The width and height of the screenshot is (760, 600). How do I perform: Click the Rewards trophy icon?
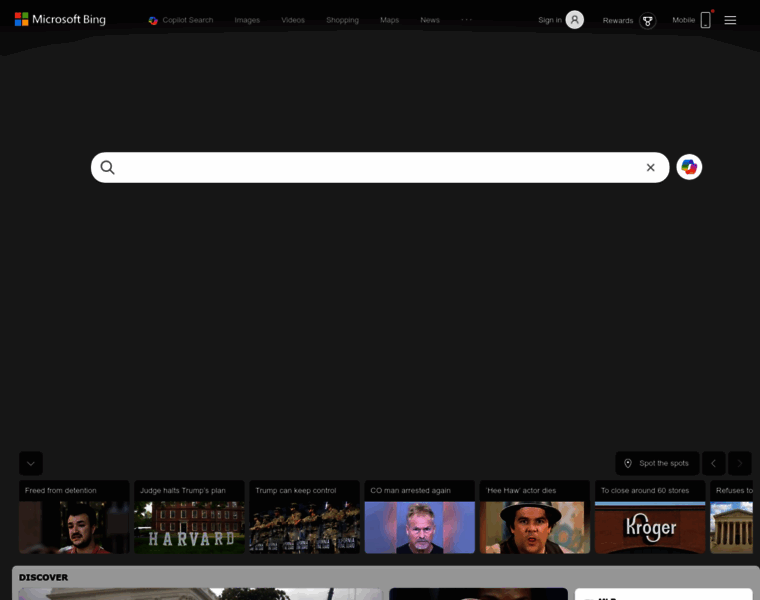(x=648, y=21)
